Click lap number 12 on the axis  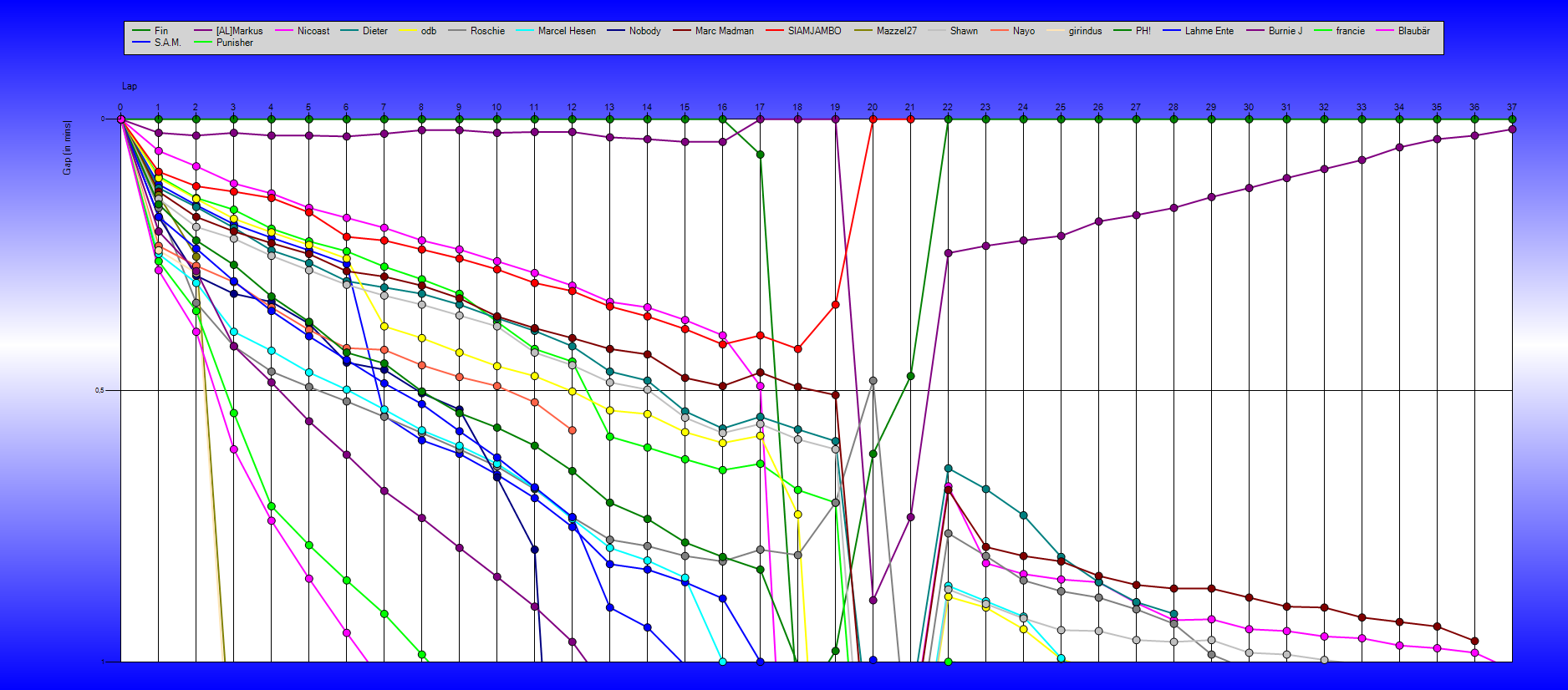pos(572,107)
